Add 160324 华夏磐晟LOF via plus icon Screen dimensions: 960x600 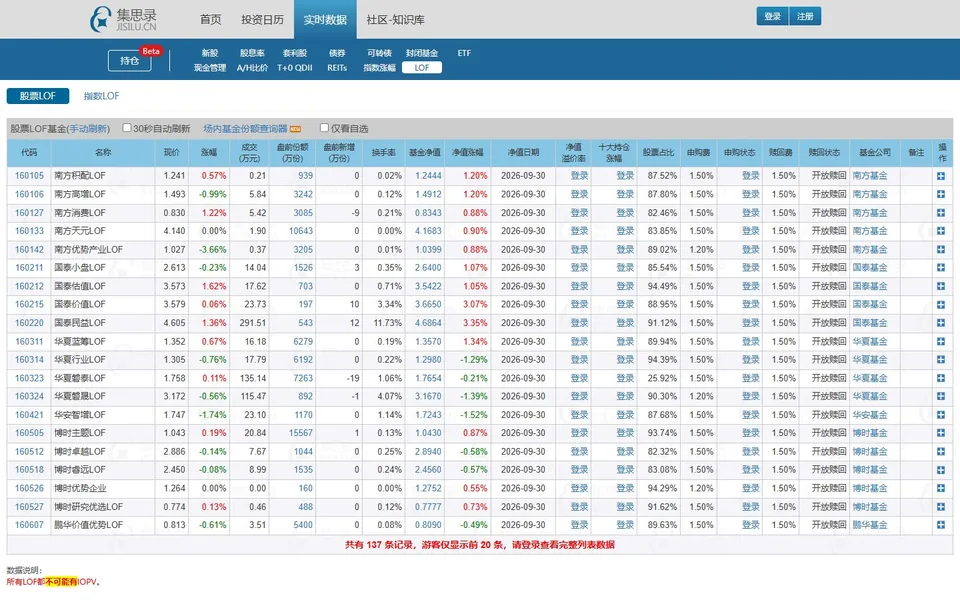tap(941, 396)
